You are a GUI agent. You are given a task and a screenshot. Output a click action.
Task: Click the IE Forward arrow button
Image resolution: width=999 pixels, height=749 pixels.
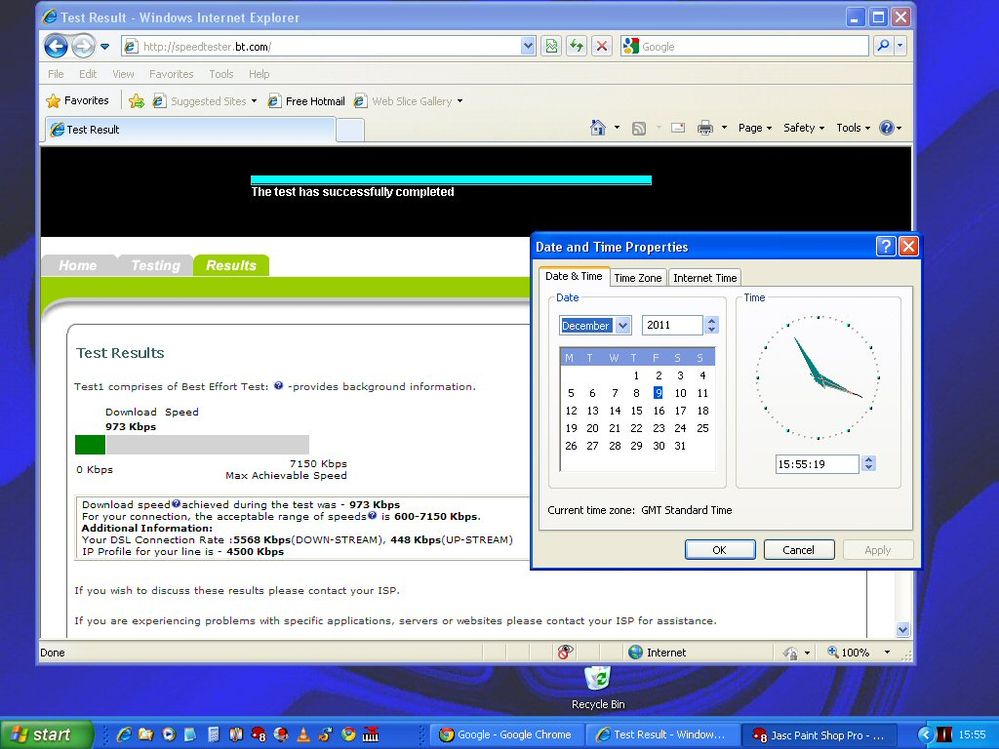83,46
